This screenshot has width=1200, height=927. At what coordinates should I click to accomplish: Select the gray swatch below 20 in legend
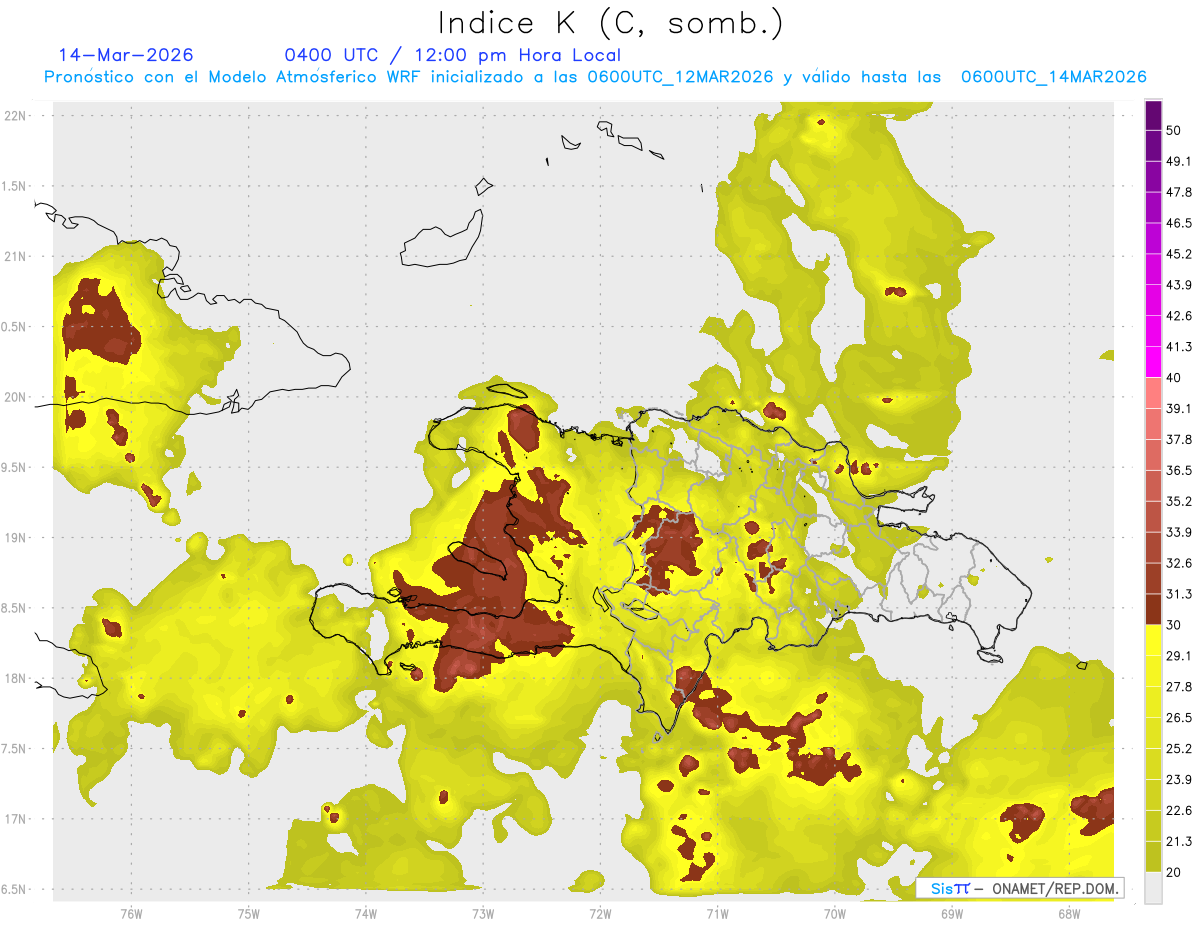tap(1153, 888)
